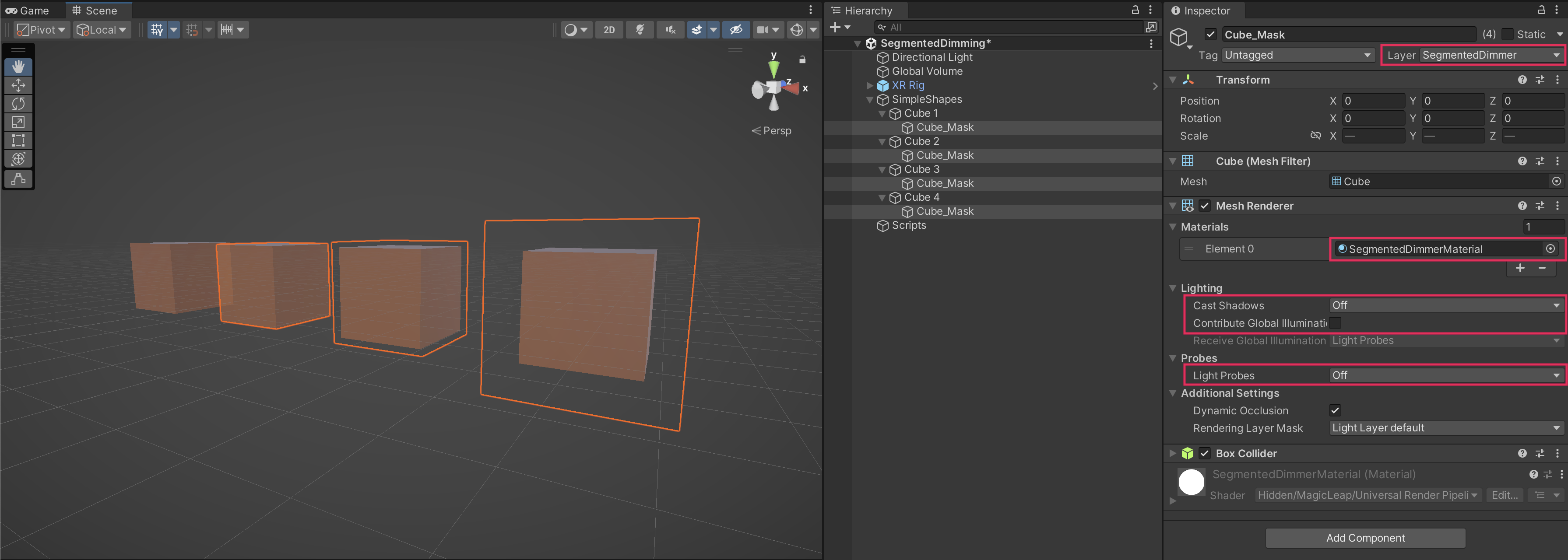Open the Layer dropdown SegmentedDimmer

click(1489, 55)
